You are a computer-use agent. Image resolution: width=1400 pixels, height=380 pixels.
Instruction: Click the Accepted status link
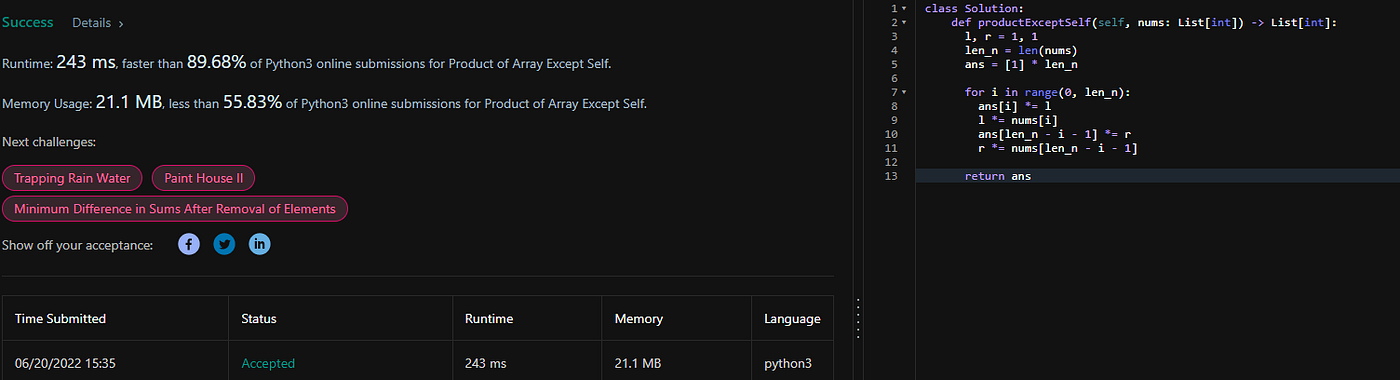click(268, 363)
